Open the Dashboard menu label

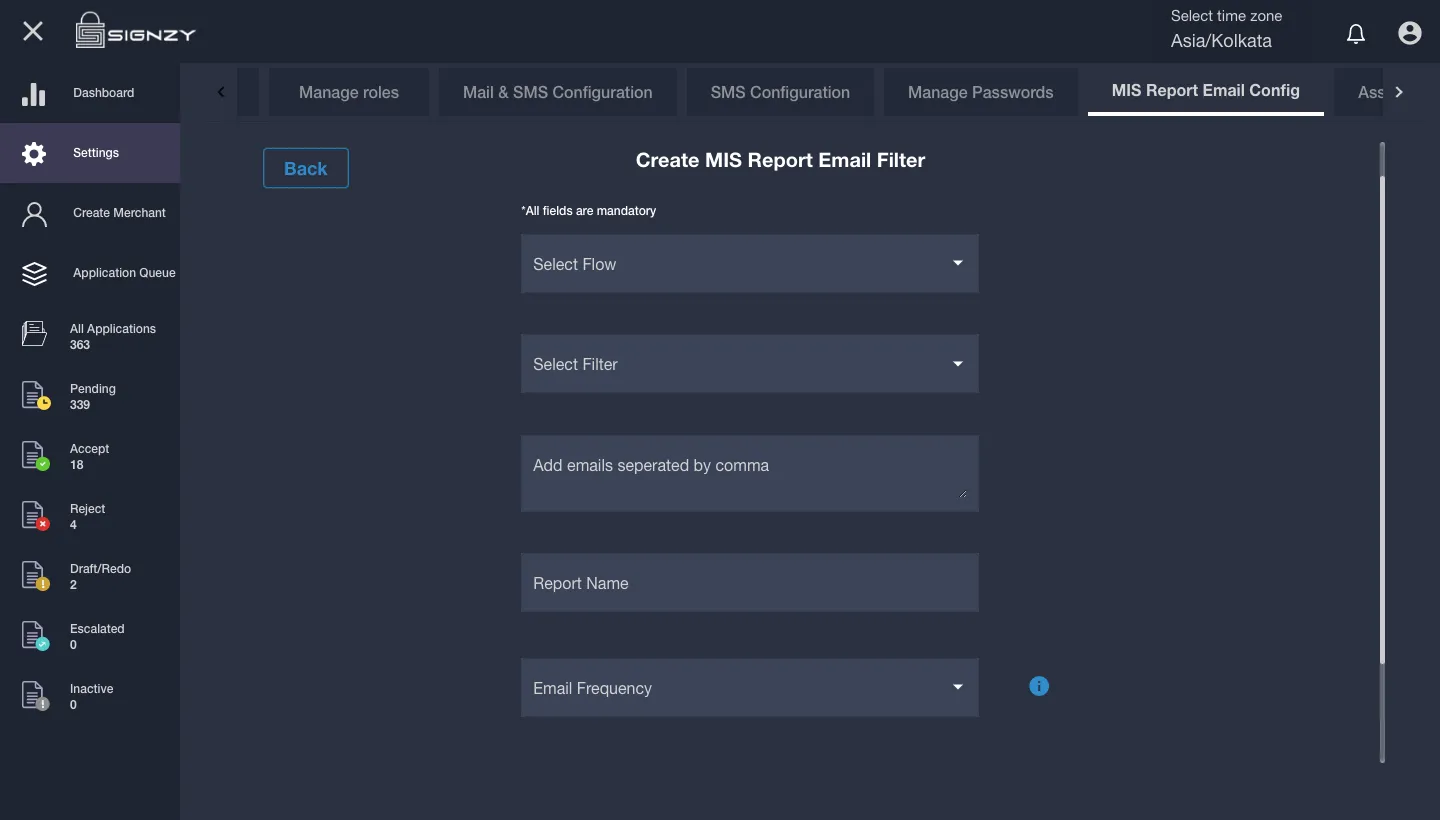tap(103, 93)
